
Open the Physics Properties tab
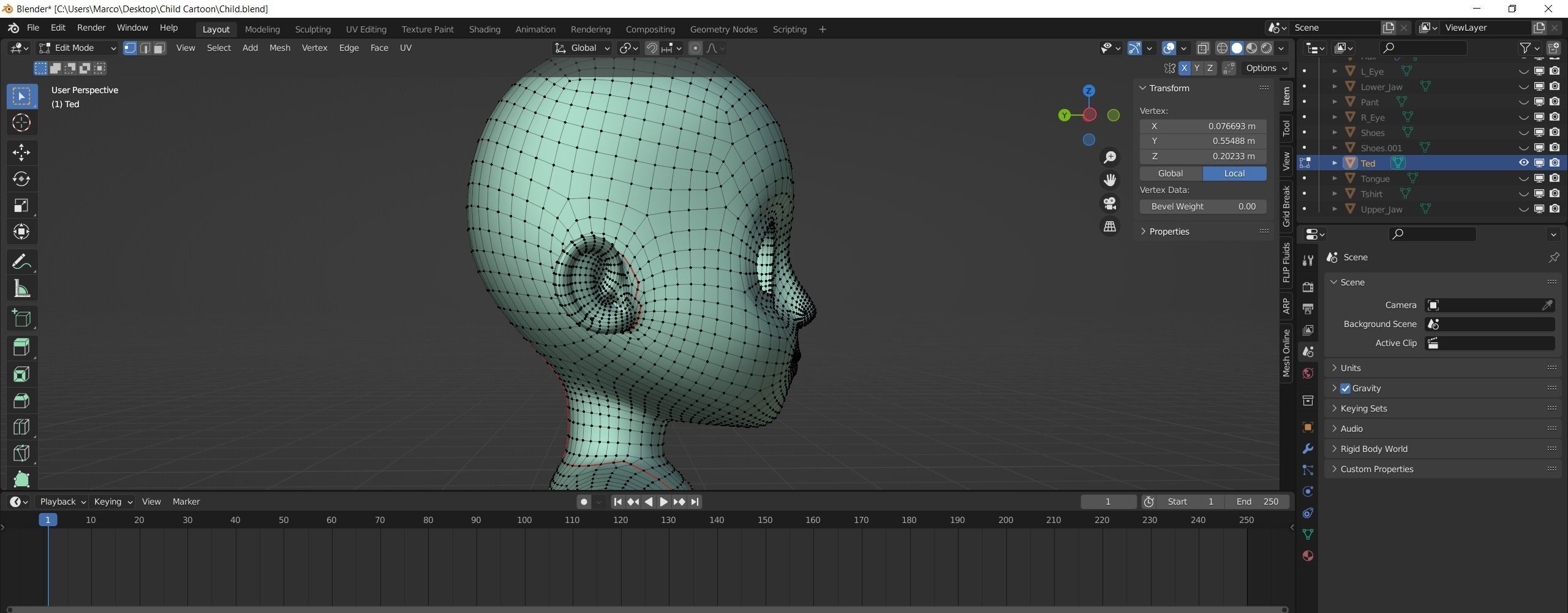(1308, 491)
